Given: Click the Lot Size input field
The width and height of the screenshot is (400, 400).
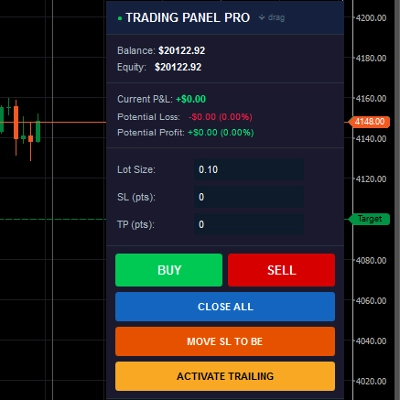Looking at the screenshot, I should click(x=249, y=169).
